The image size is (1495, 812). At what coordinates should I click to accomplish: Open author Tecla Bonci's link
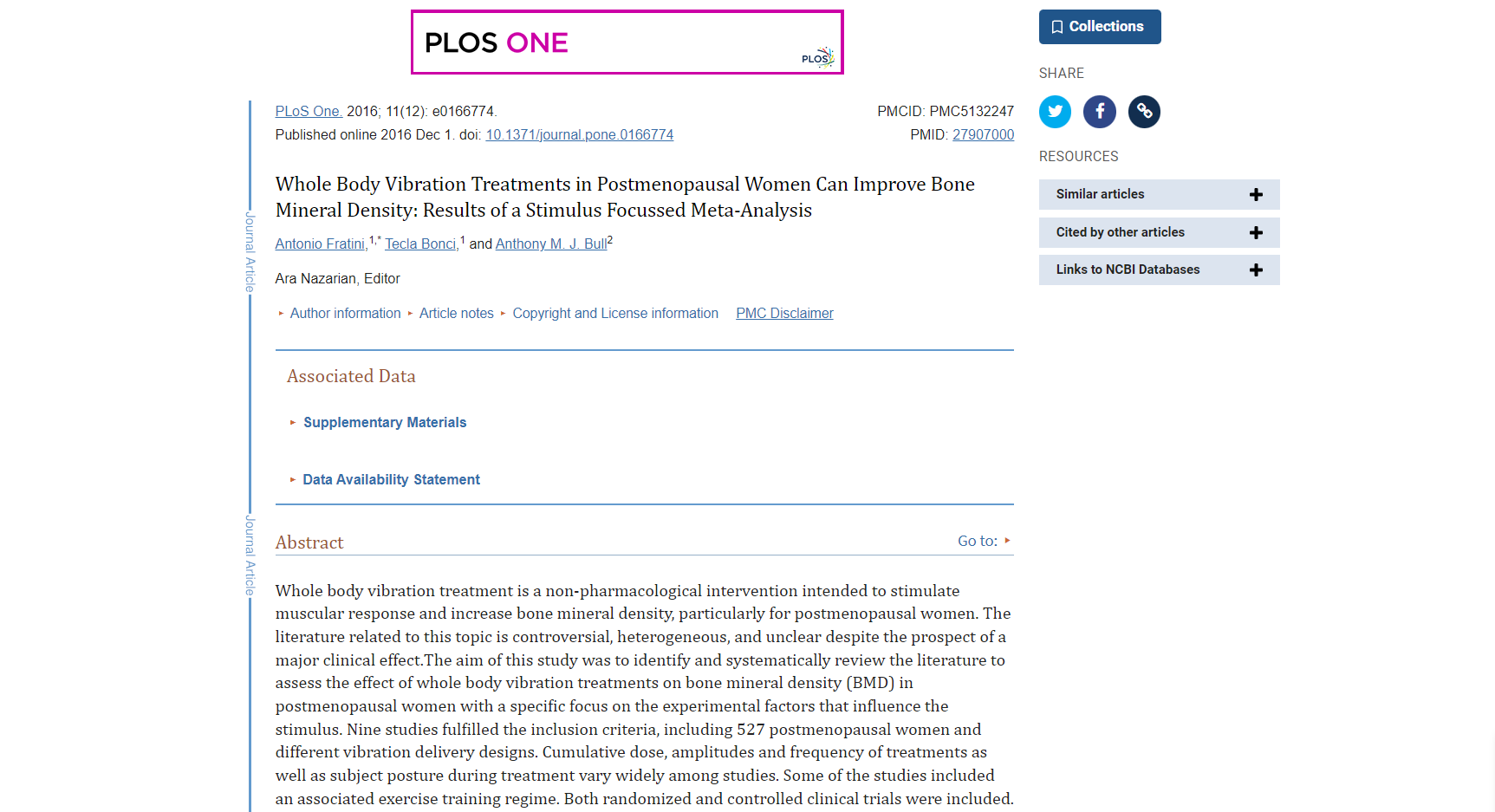[421, 244]
